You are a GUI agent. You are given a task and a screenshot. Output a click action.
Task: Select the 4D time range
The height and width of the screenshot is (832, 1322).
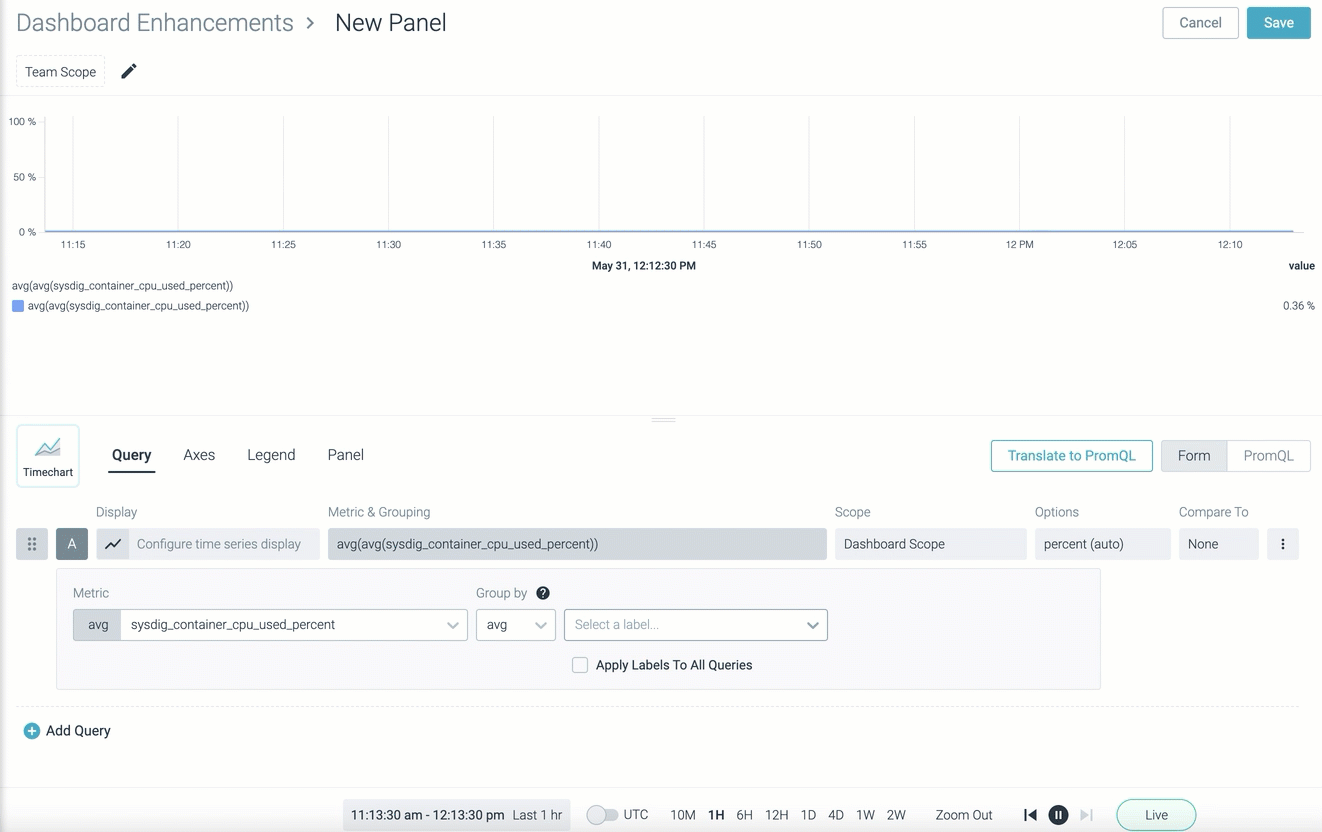pyautogui.click(x=836, y=815)
